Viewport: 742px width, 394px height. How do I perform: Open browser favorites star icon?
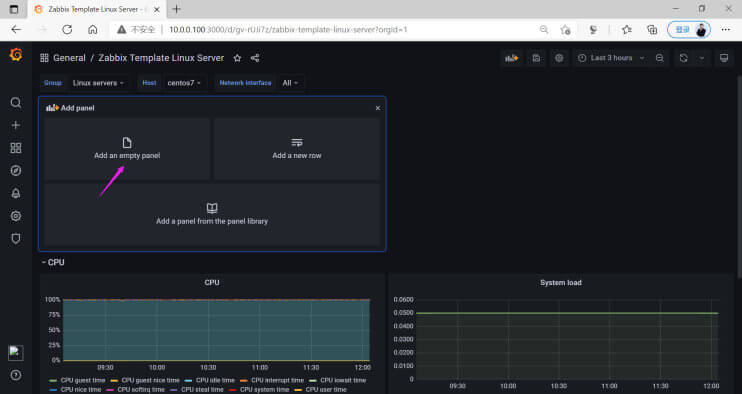627,30
